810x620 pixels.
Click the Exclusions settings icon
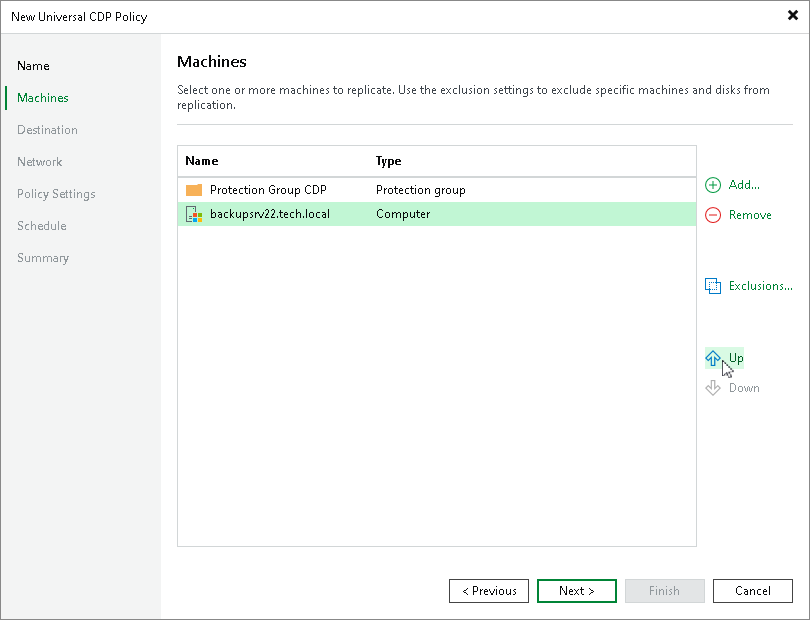coord(712,286)
